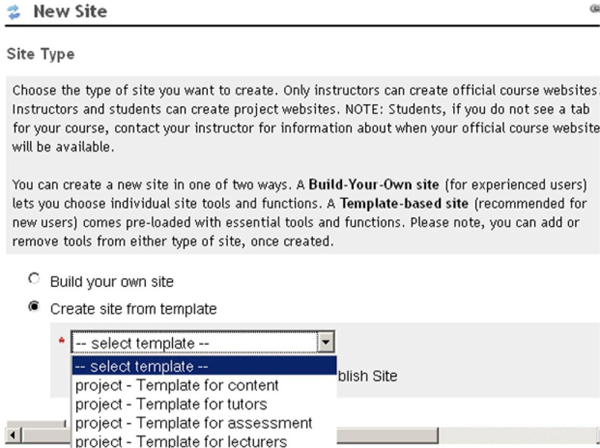Click the red required asterisk marker
This screenshot has width=600, height=448.
61,342
